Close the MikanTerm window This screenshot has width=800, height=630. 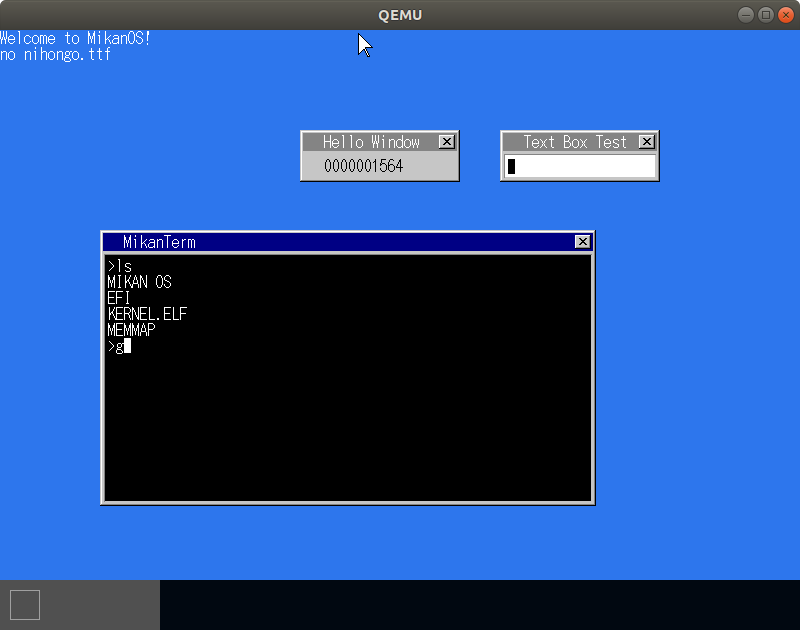(582, 242)
